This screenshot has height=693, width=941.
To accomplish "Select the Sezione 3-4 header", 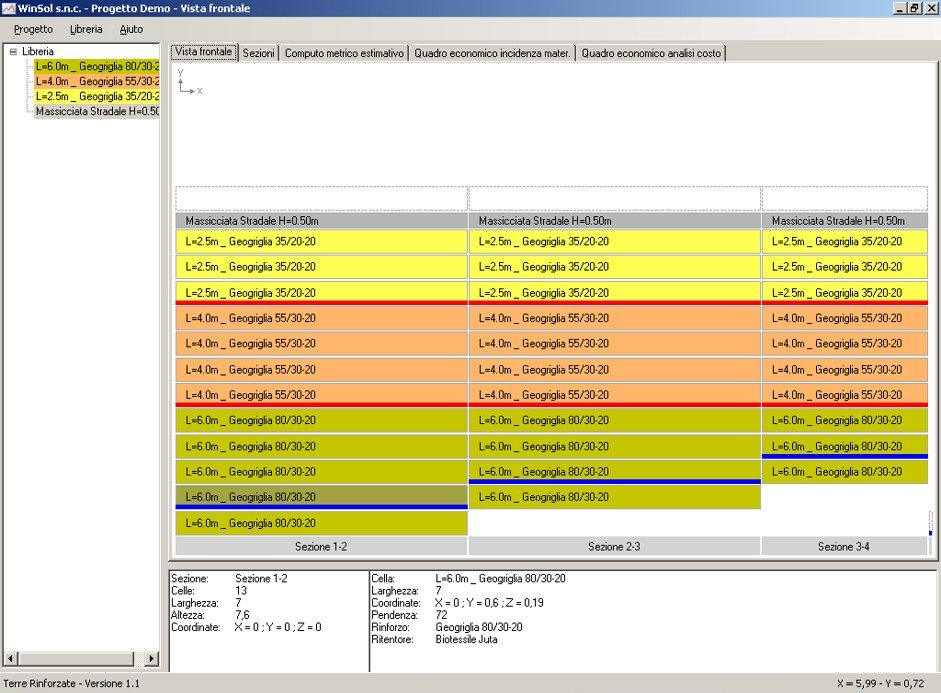I will (x=844, y=547).
